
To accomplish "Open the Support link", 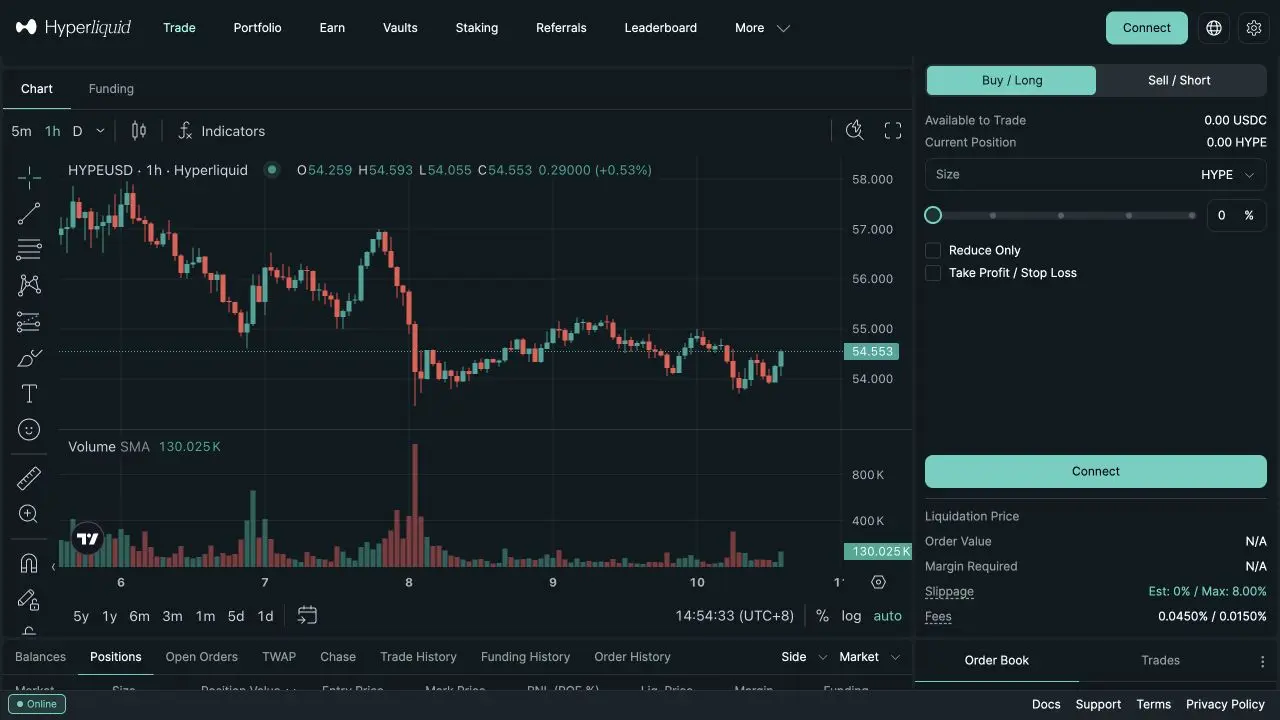I will [x=1098, y=704].
